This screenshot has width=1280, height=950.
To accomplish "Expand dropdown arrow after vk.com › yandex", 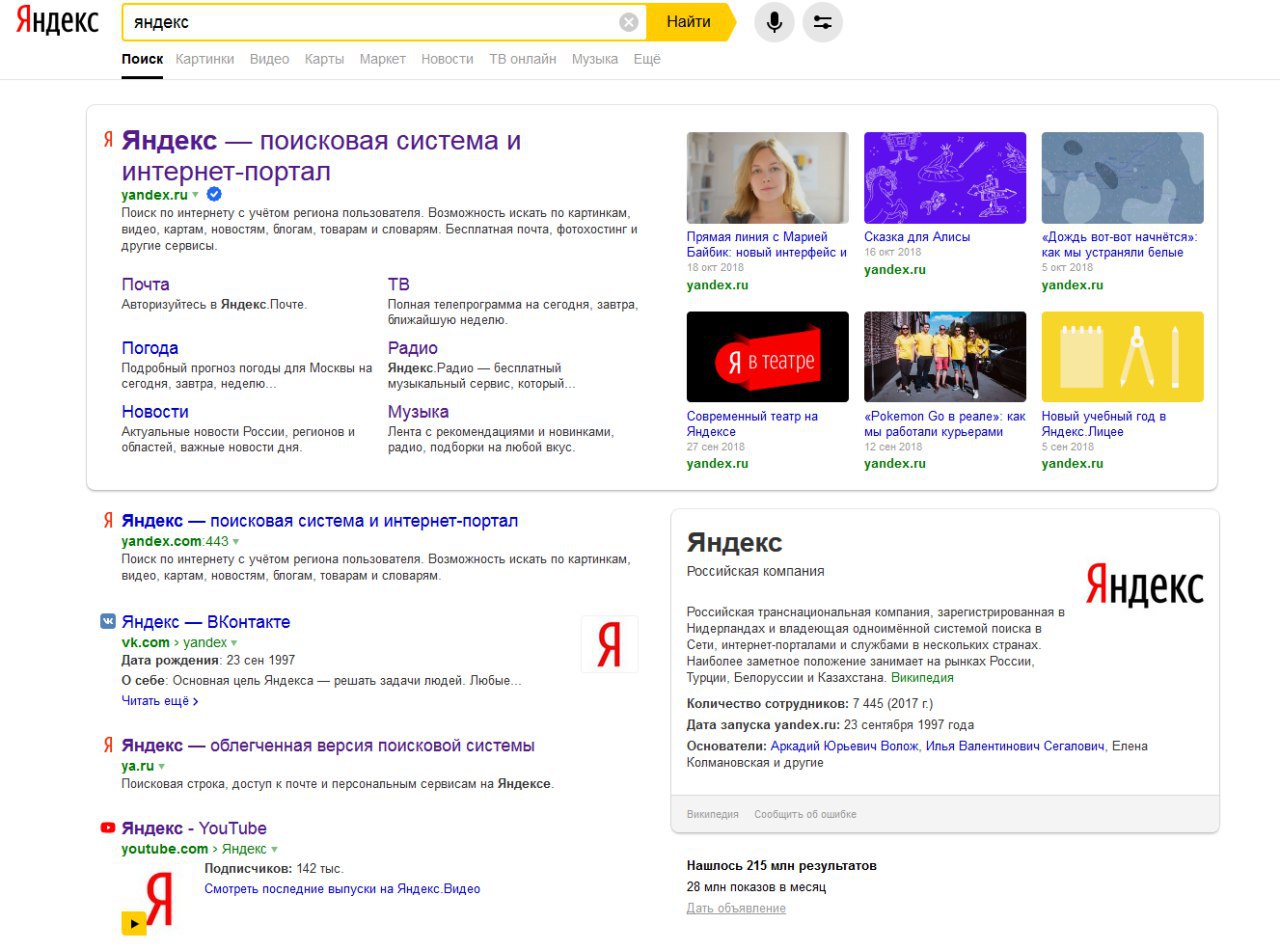I will 235,643.
